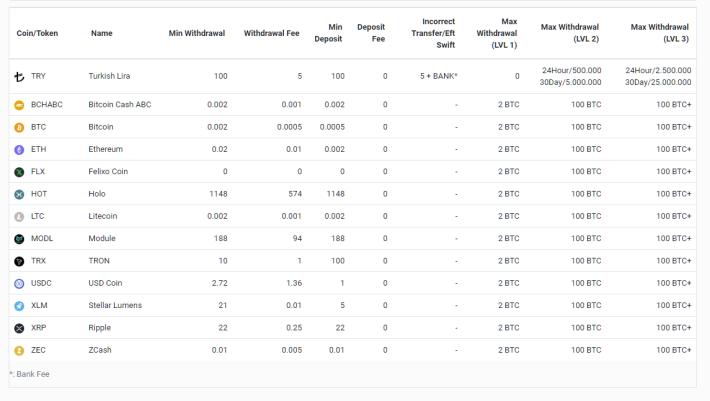
Task: Click BTC withdrawal fee value 0.0005
Action: tap(289, 127)
